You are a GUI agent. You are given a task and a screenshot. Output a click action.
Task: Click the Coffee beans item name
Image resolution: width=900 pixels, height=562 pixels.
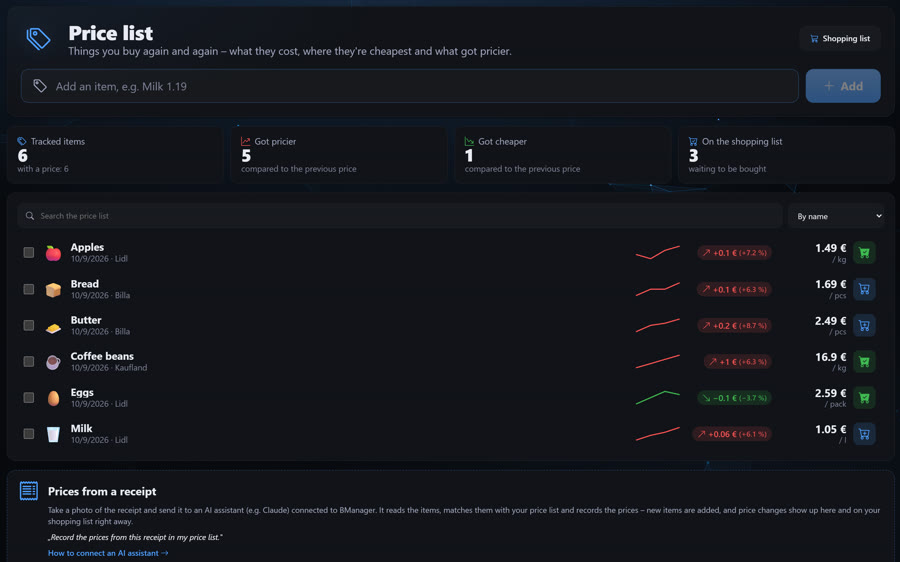click(x=102, y=356)
